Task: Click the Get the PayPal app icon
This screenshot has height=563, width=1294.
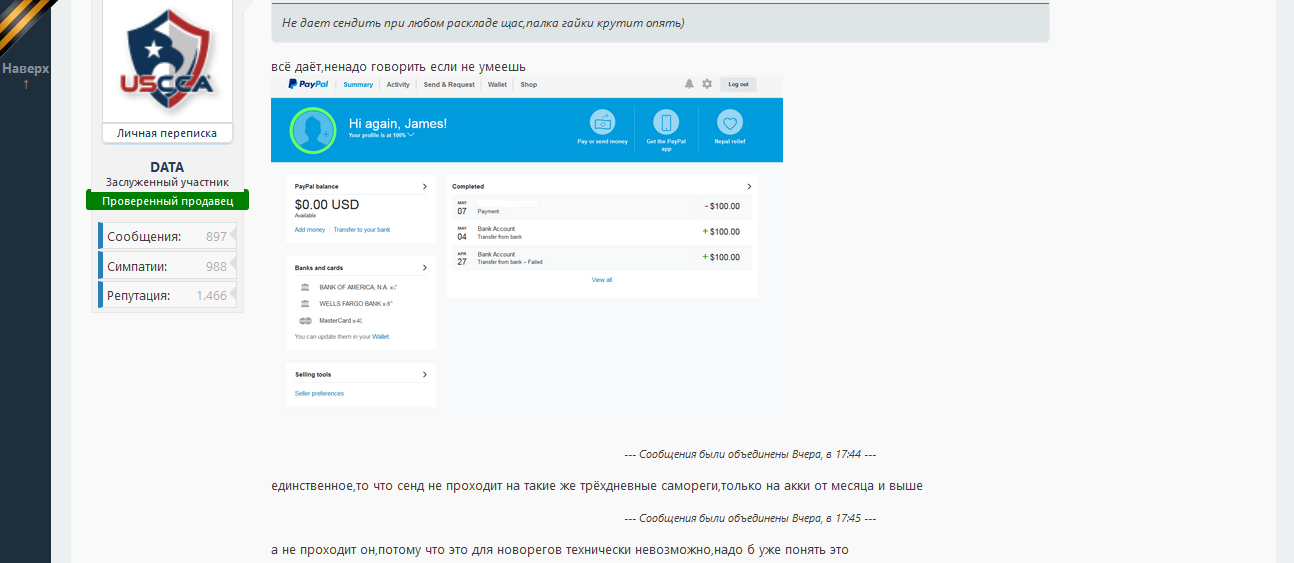Action: pyautogui.click(x=666, y=122)
